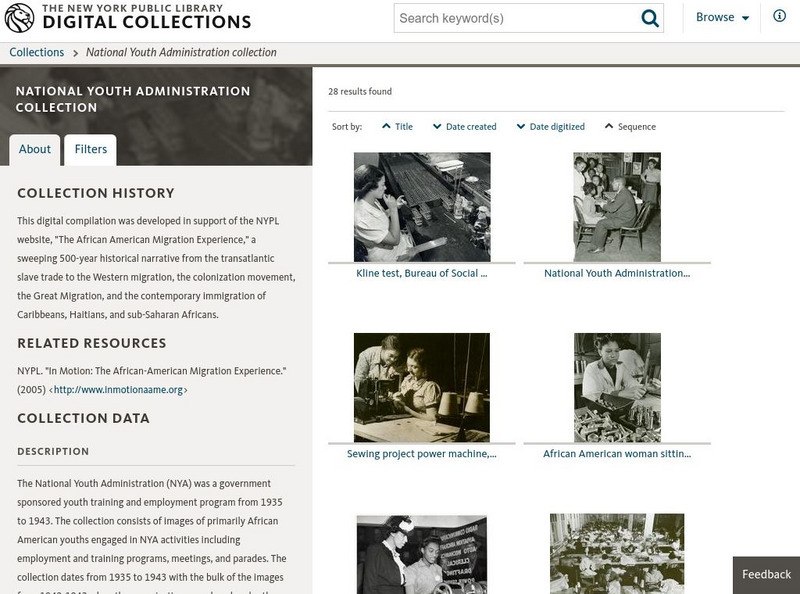The height and width of the screenshot is (594, 800).
Task: Open the Kline test photo thumbnail
Action: [x=422, y=207]
